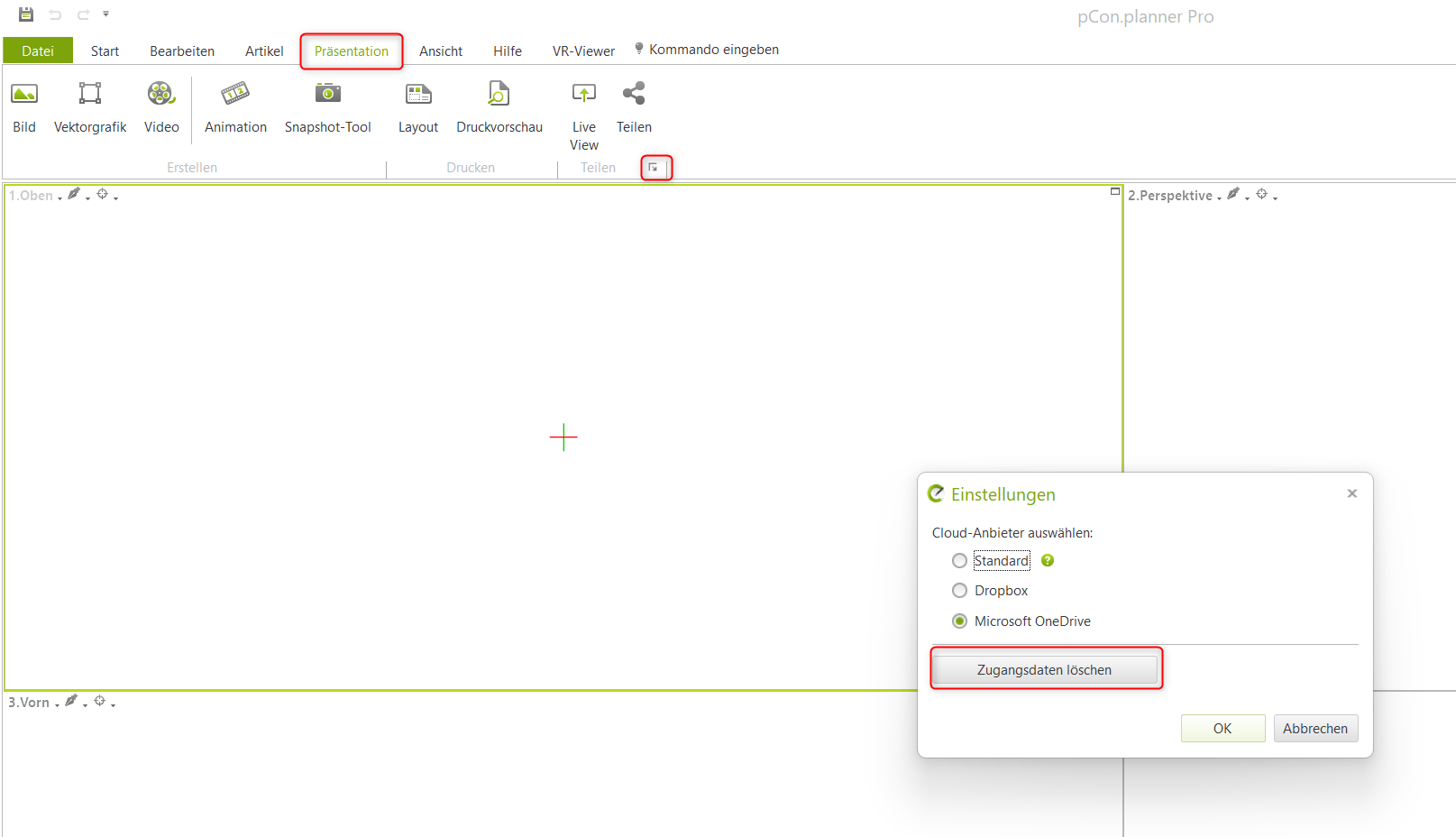Open the Video creation tool
Screen dimensions: 1456x837
tap(161, 95)
